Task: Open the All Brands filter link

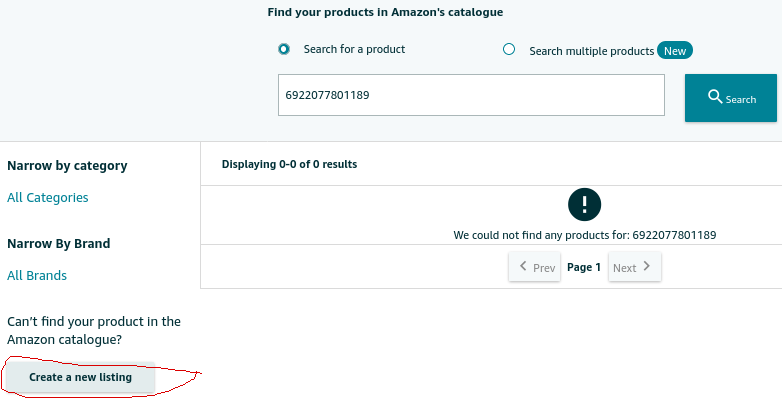Action: [37, 275]
